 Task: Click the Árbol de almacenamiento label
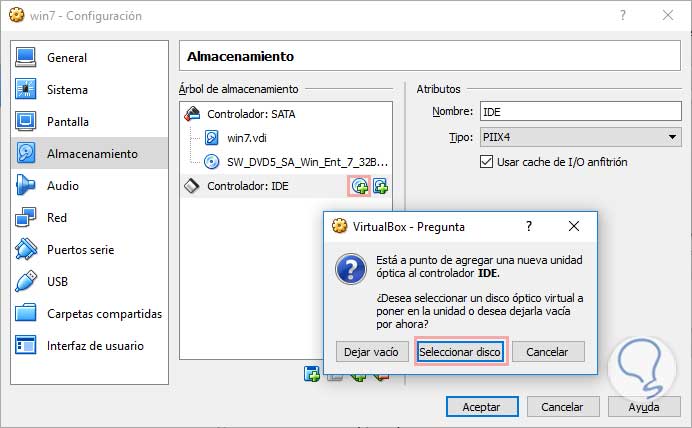point(239,89)
